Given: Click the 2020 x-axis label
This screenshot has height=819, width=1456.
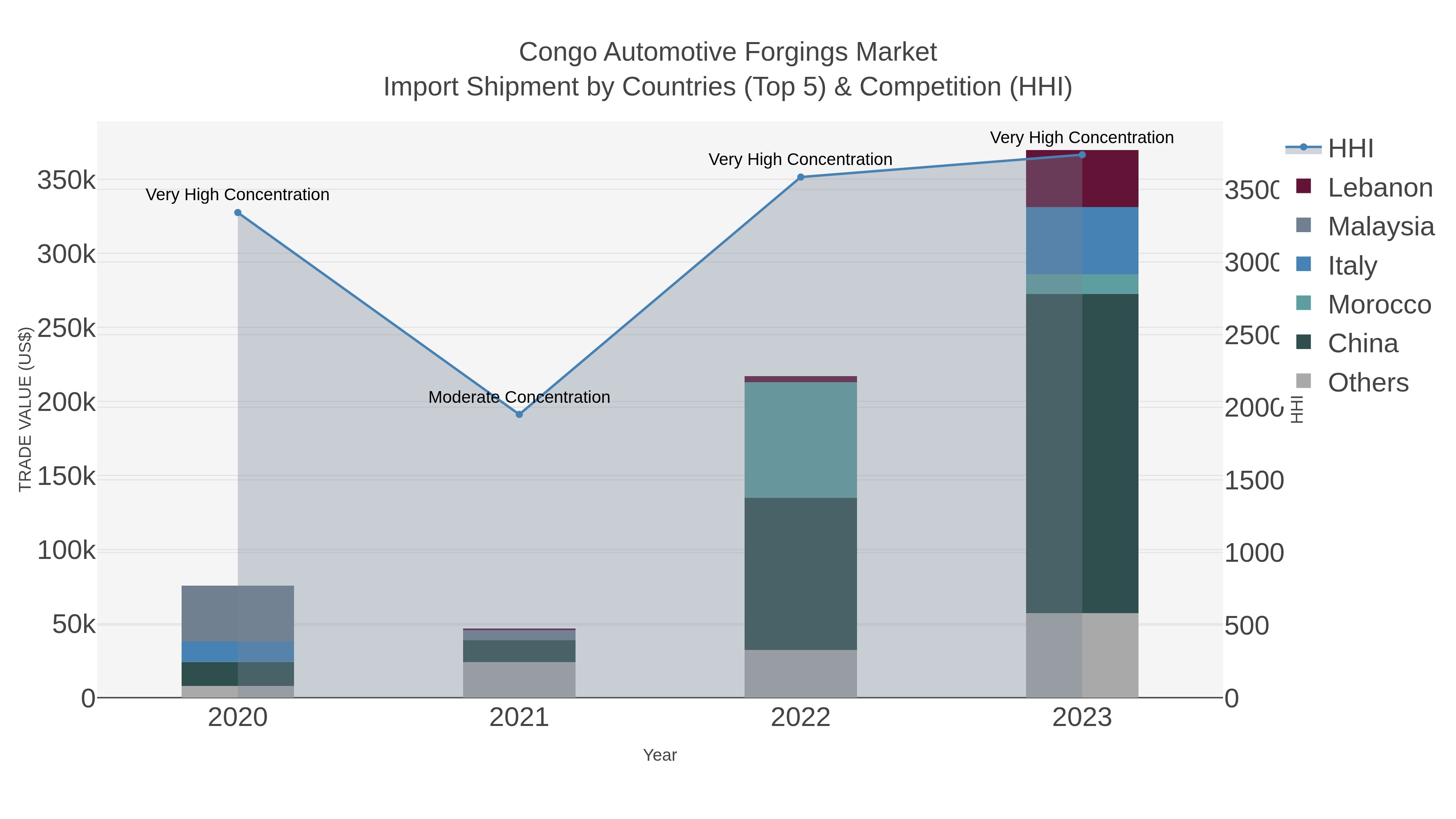Looking at the screenshot, I should (x=238, y=717).
